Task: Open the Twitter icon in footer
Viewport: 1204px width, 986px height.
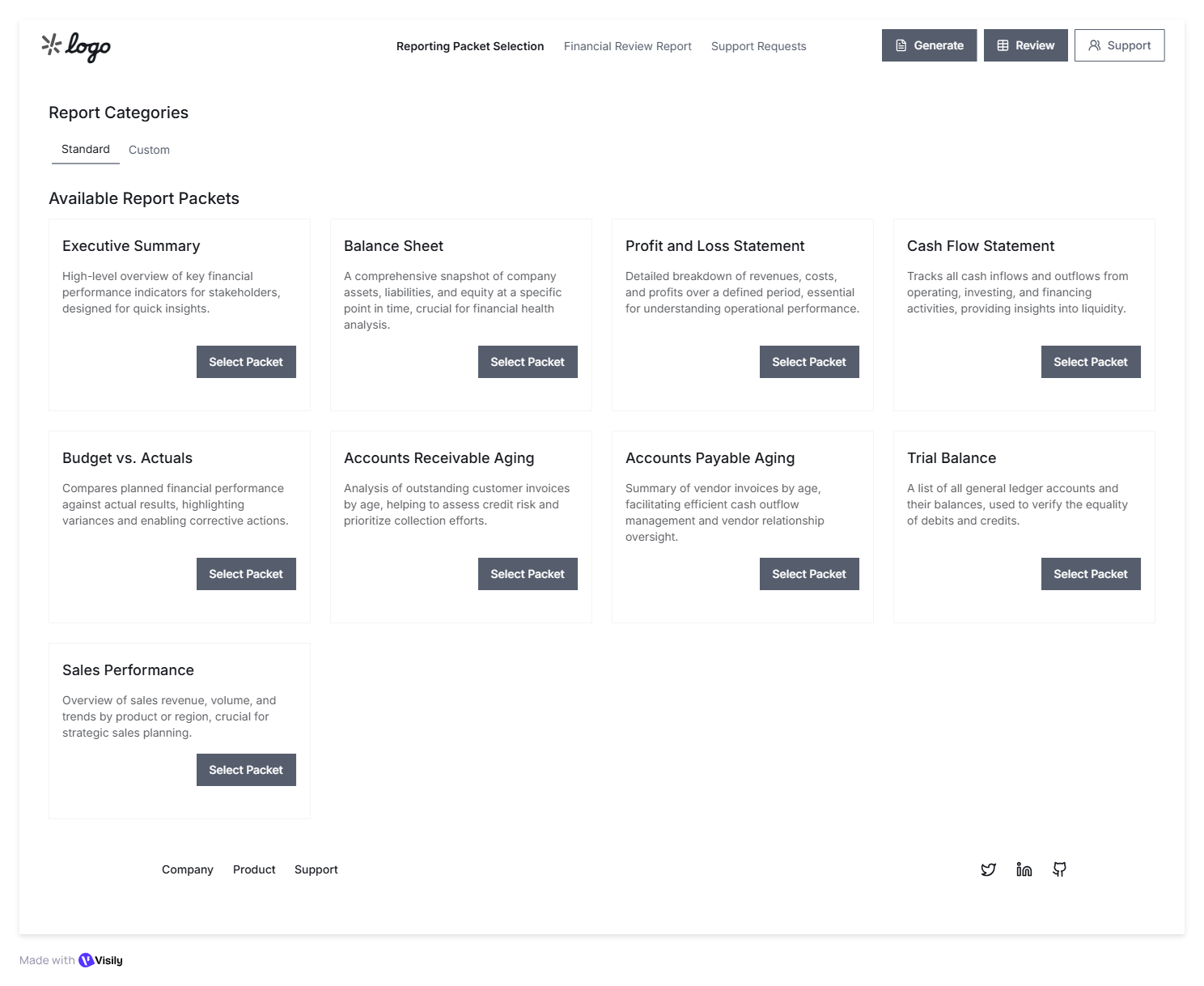Action: click(988, 869)
